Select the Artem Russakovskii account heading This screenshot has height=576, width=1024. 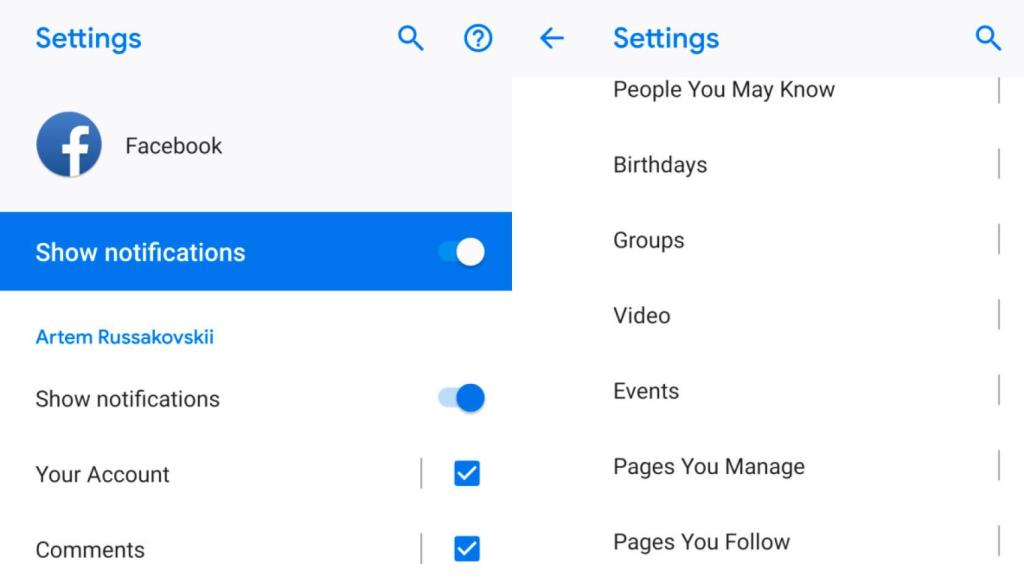click(124, 337)
